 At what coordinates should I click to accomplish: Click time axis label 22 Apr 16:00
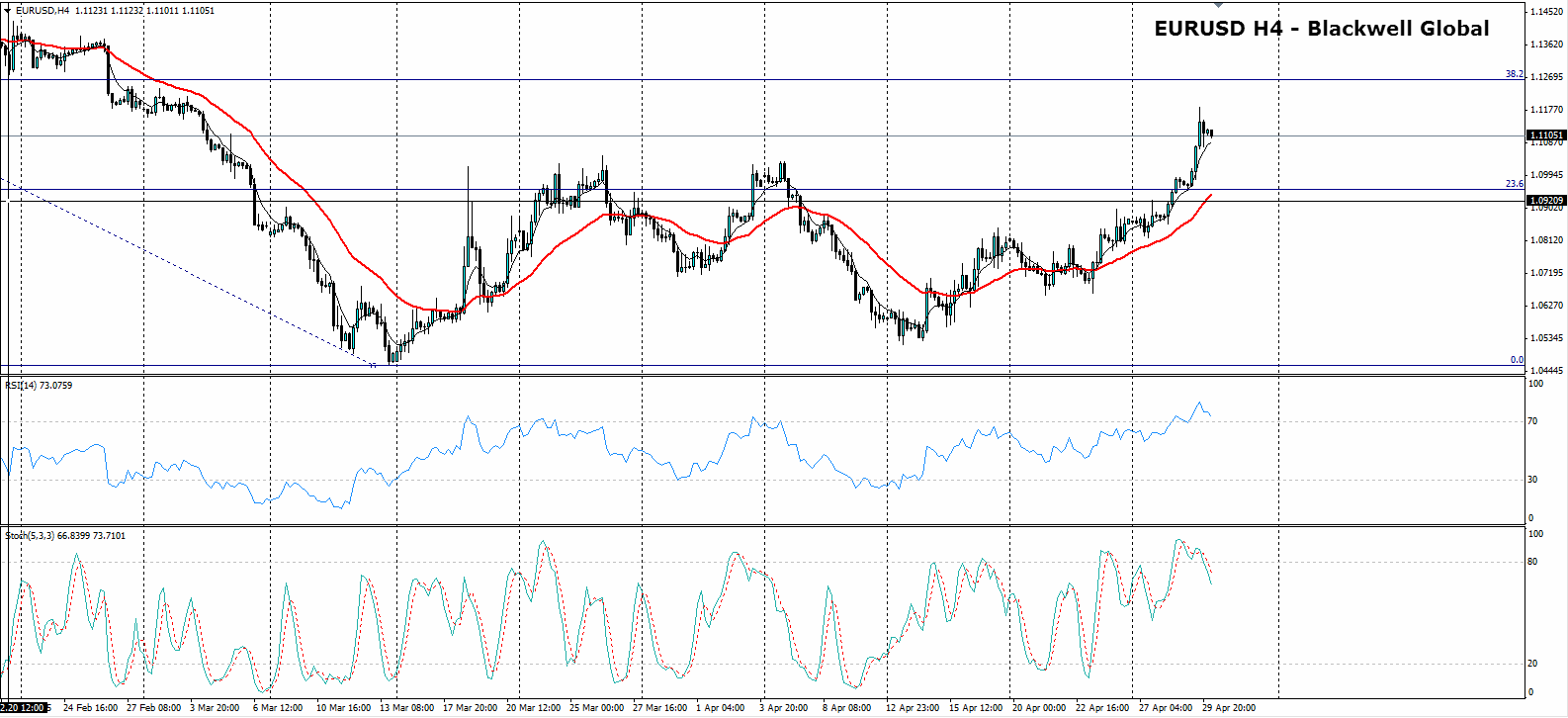pos(1102,708)
